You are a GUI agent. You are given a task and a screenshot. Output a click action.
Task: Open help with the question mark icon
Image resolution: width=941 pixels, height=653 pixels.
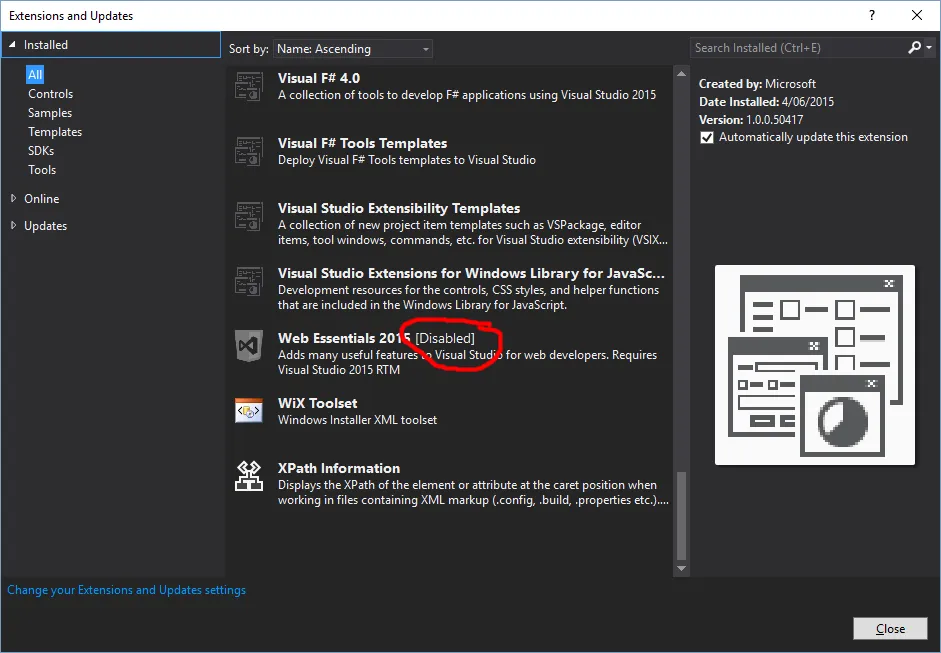click(871, 15)
